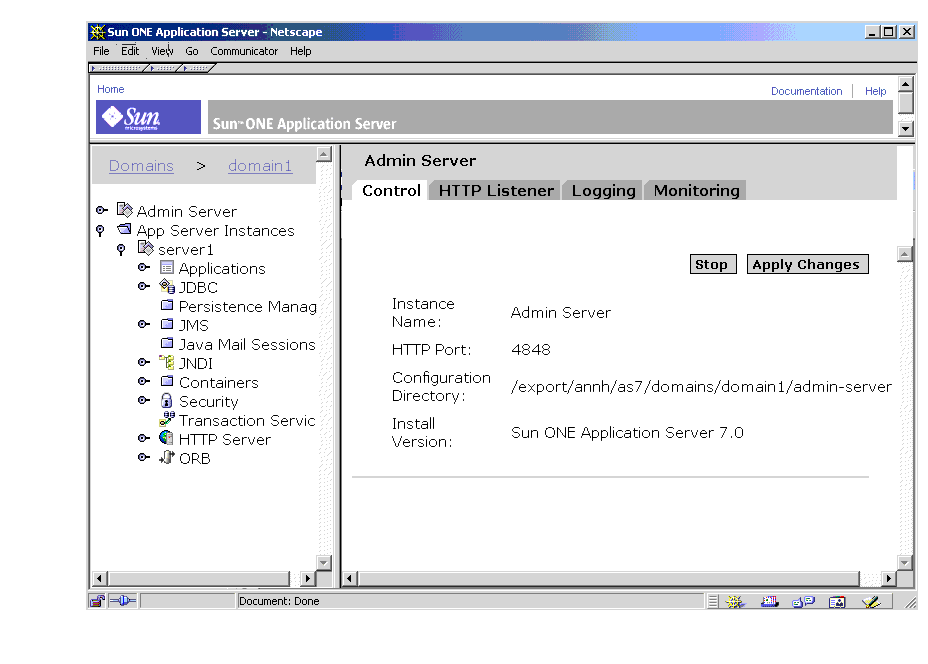
Task: Select the Java Mail Sessions tree label
Action: pos(247,344)
